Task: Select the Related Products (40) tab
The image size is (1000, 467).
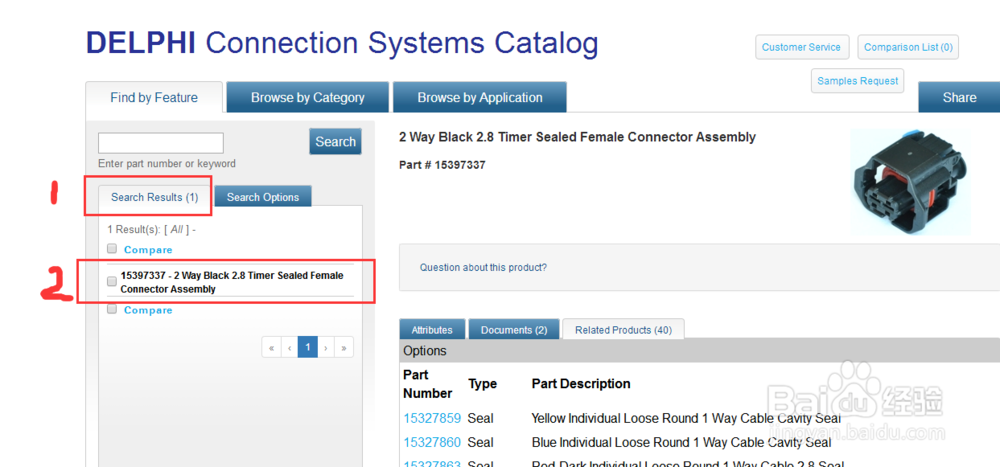Action: [x=623, y=330]
